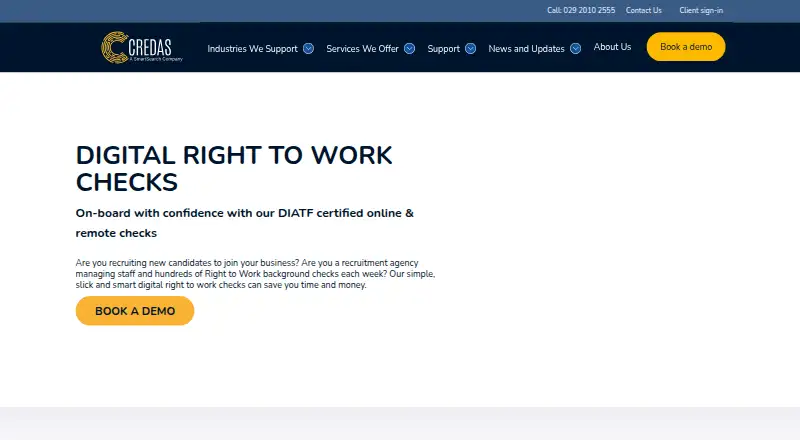The image size is (800, 440).
Task: Open the Support menu item
Action: click(x=443, y=48)
